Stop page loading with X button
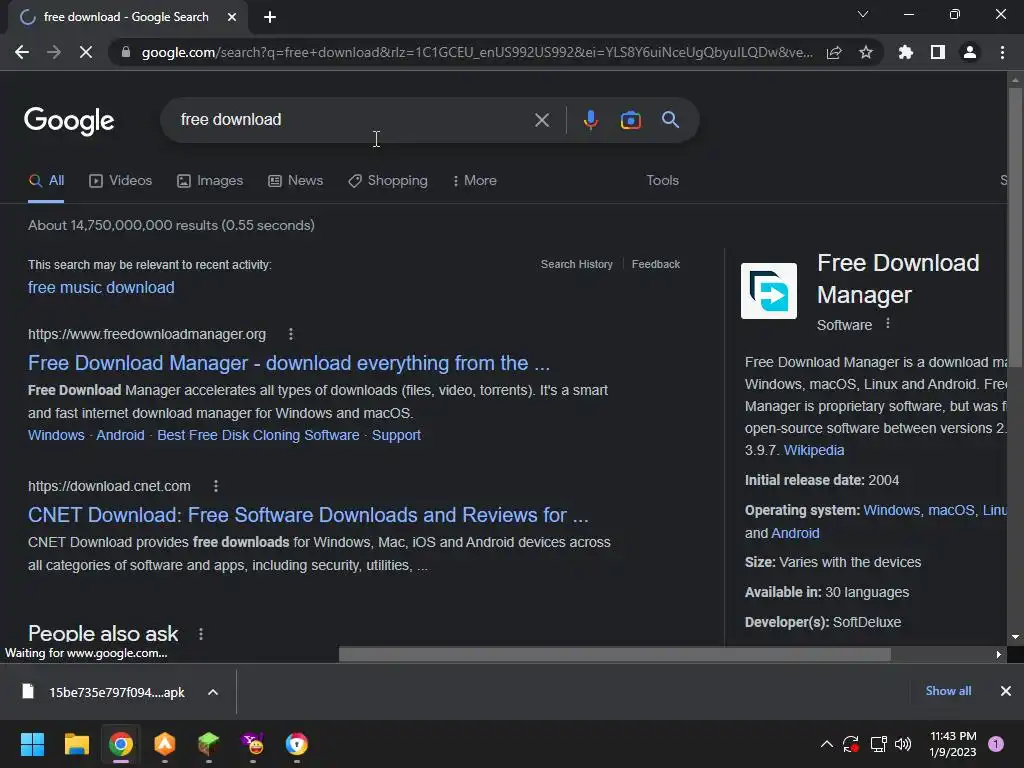Screen dimensions: 1024x768 tap(86, 52)
